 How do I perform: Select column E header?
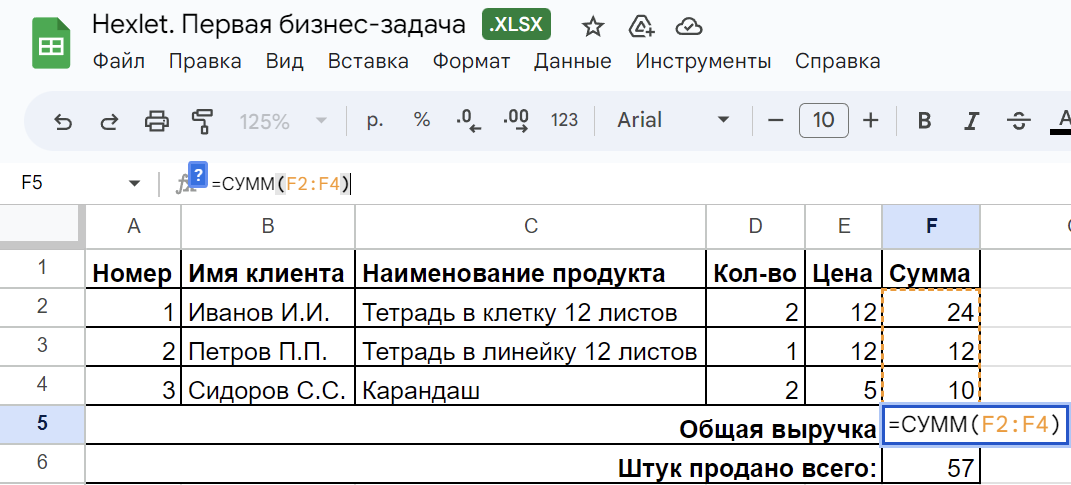tap(844, 227)
